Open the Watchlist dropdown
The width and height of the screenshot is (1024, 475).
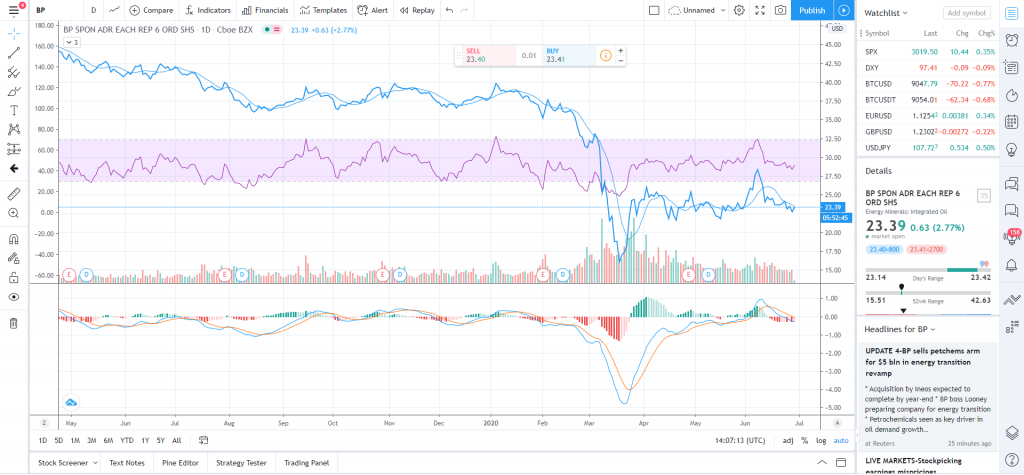pos(886,12)
